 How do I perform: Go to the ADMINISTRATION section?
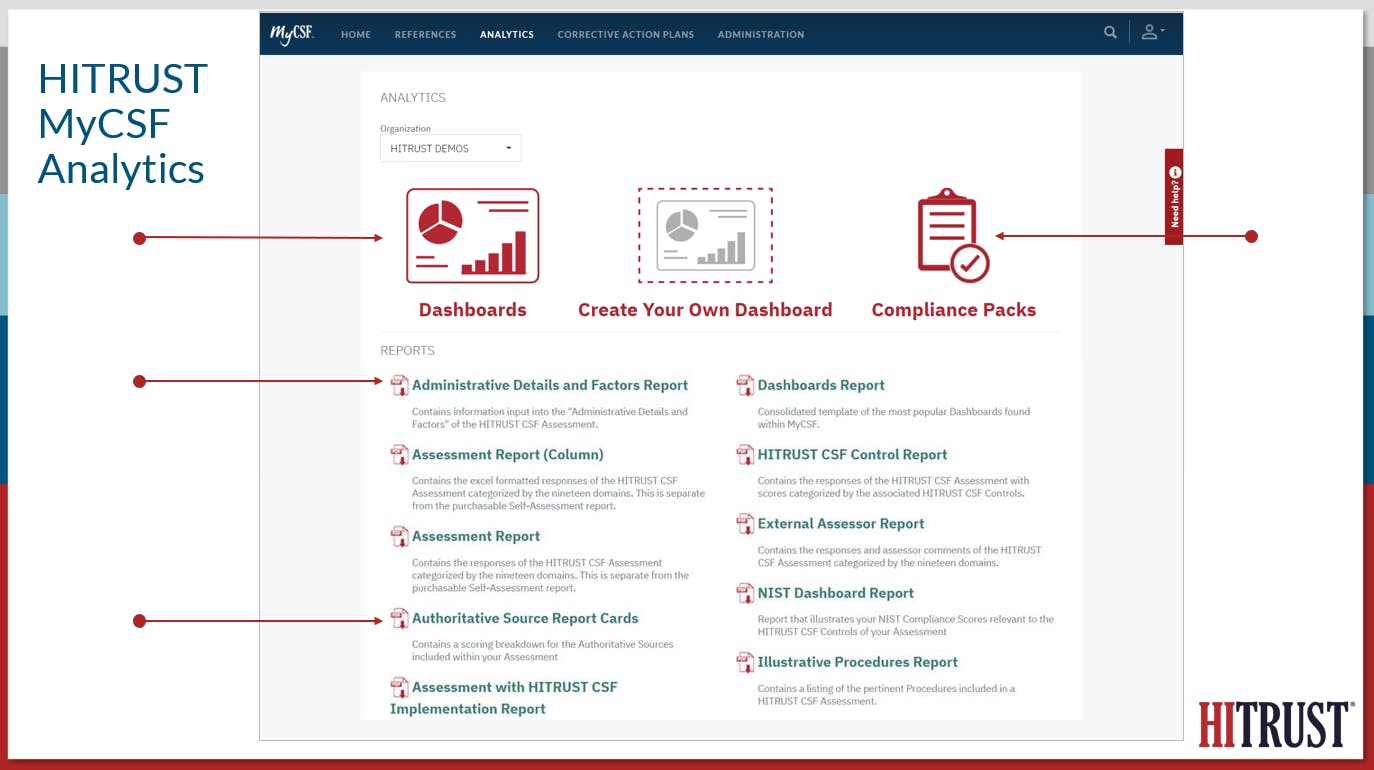point(760,34)
